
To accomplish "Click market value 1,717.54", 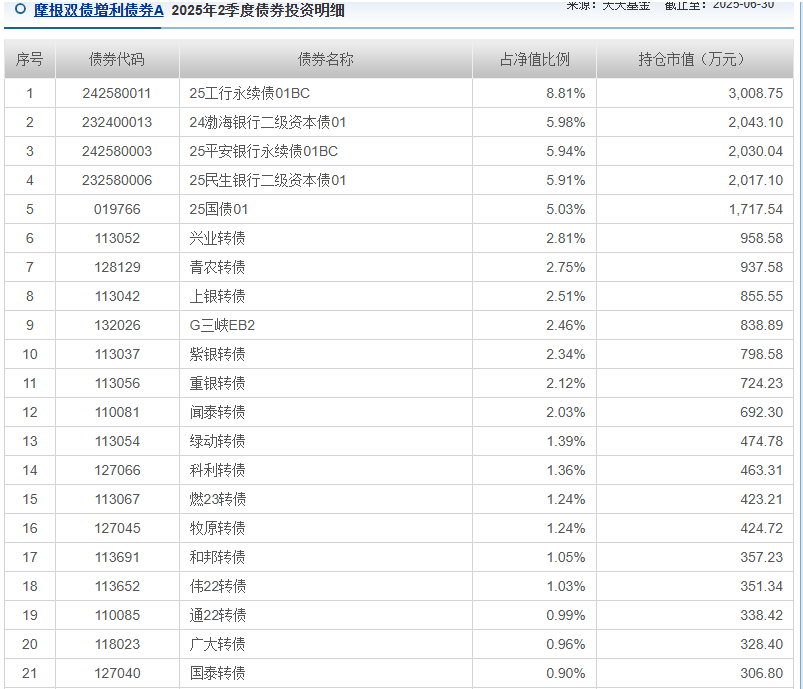I will pos(755,209).
